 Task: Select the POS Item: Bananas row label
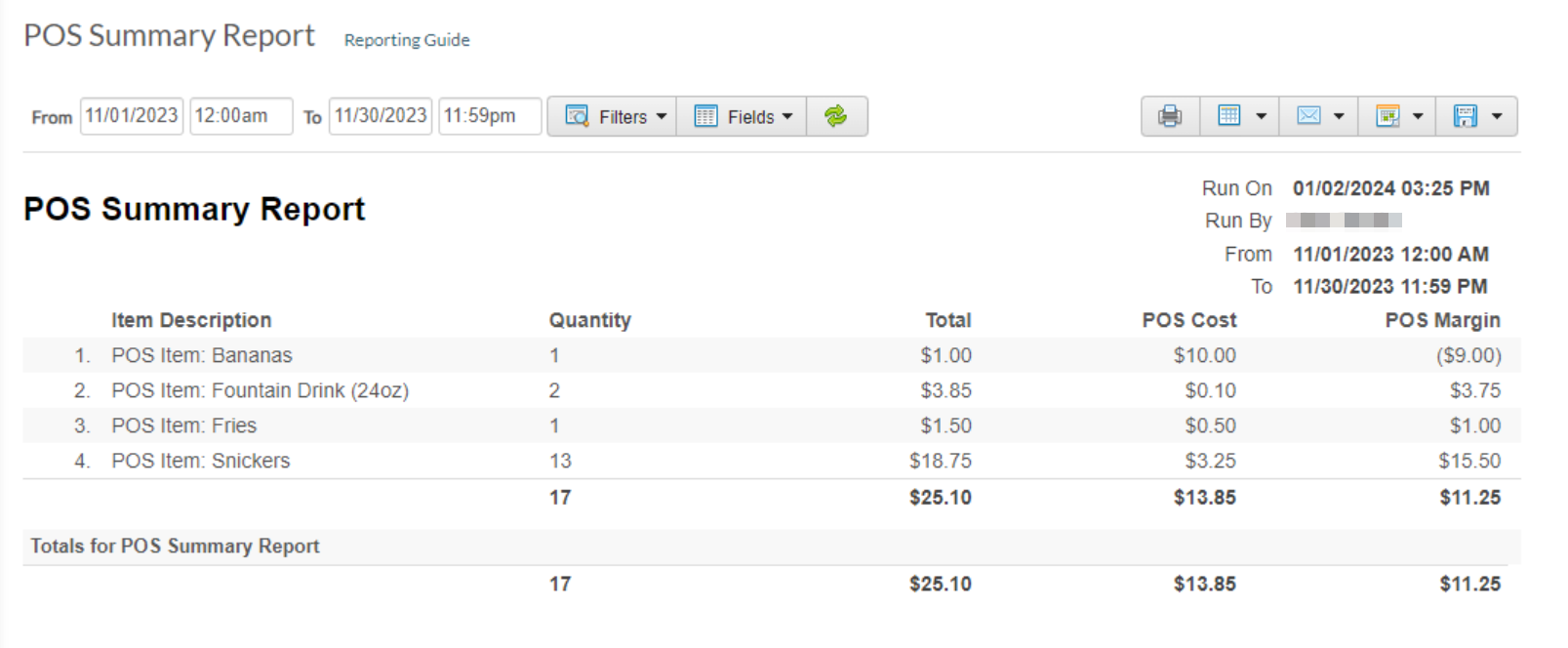tap(202, 355)
